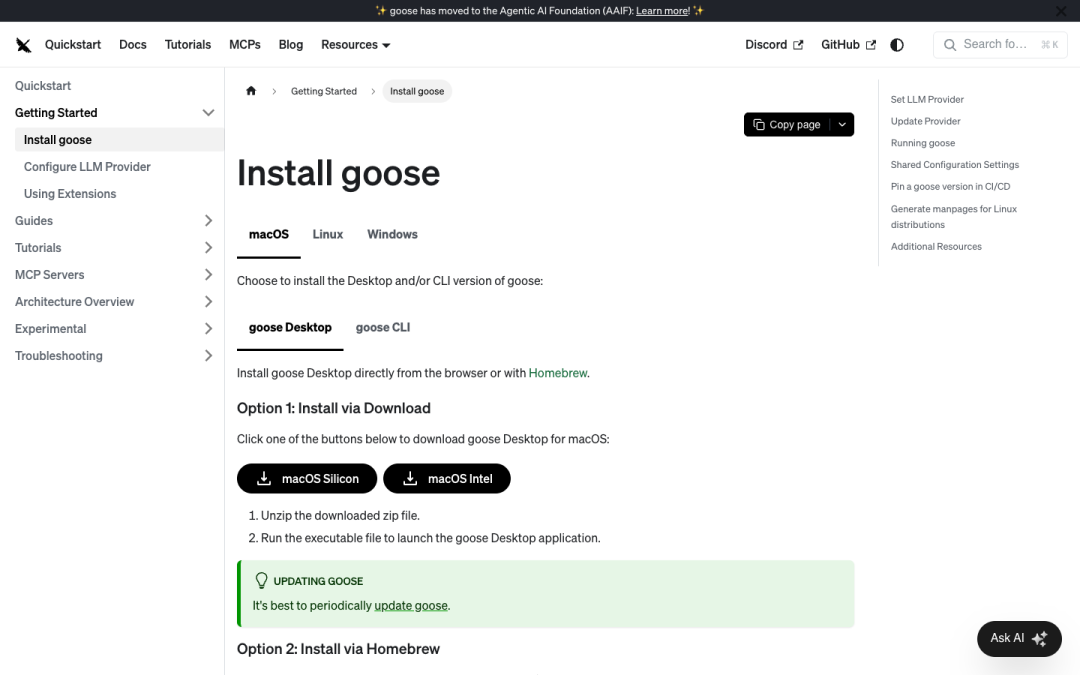
Task: Jump to Additional Resources section
Action: click(936, 247)
